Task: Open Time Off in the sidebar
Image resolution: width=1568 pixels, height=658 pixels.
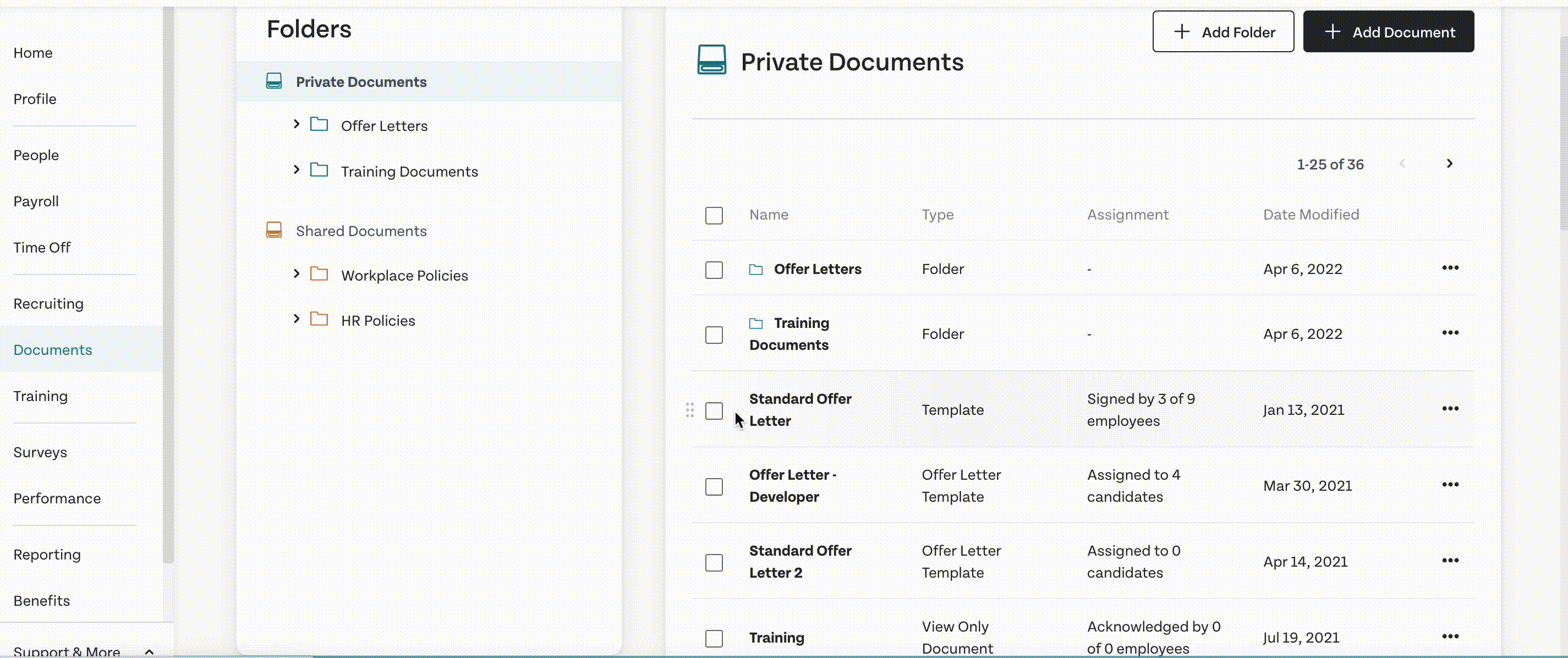Action: (x=42, y=248)
